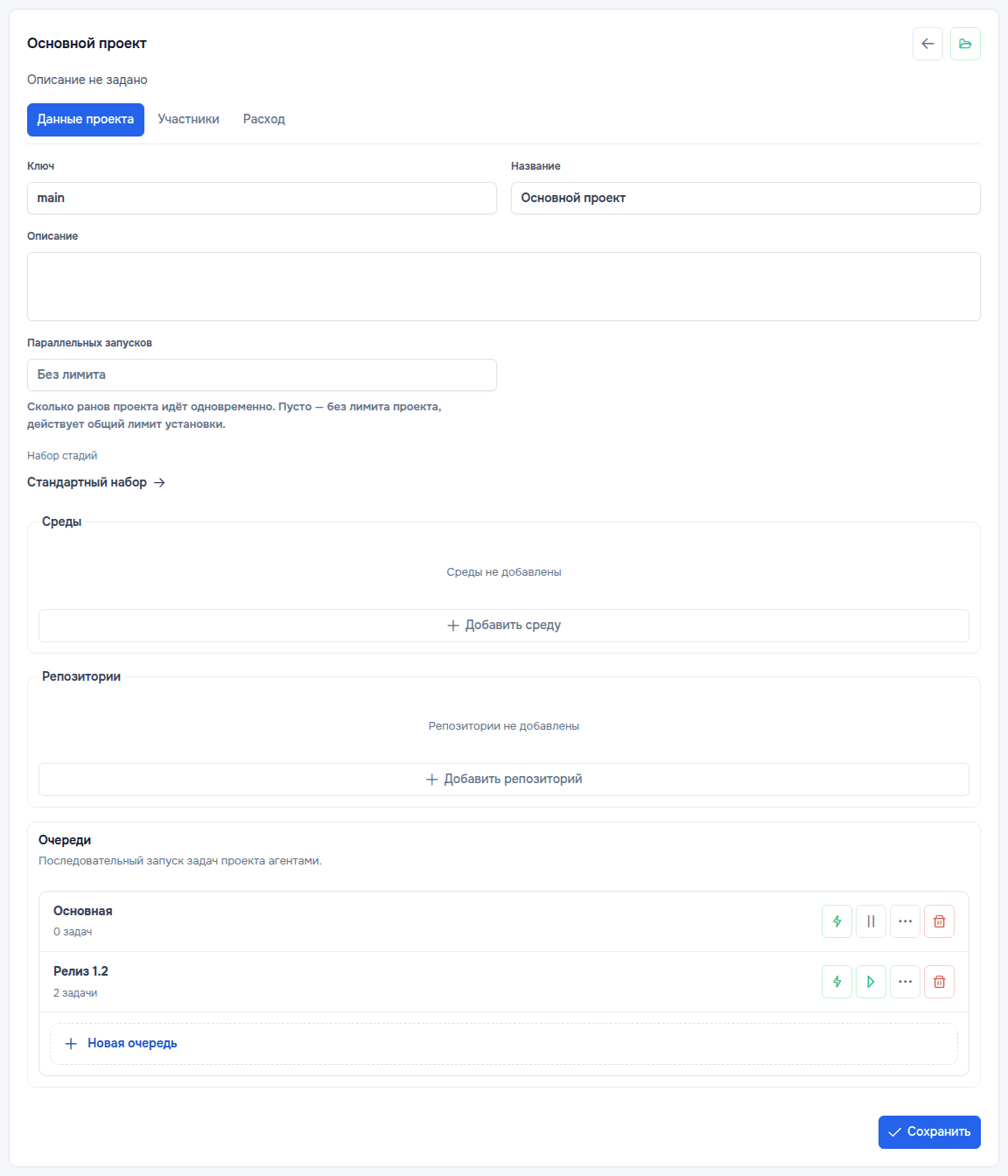Viewport: 1008px width, 1176px height.
Task: Click into the Описание text area
Action: (x=504, y=287)
